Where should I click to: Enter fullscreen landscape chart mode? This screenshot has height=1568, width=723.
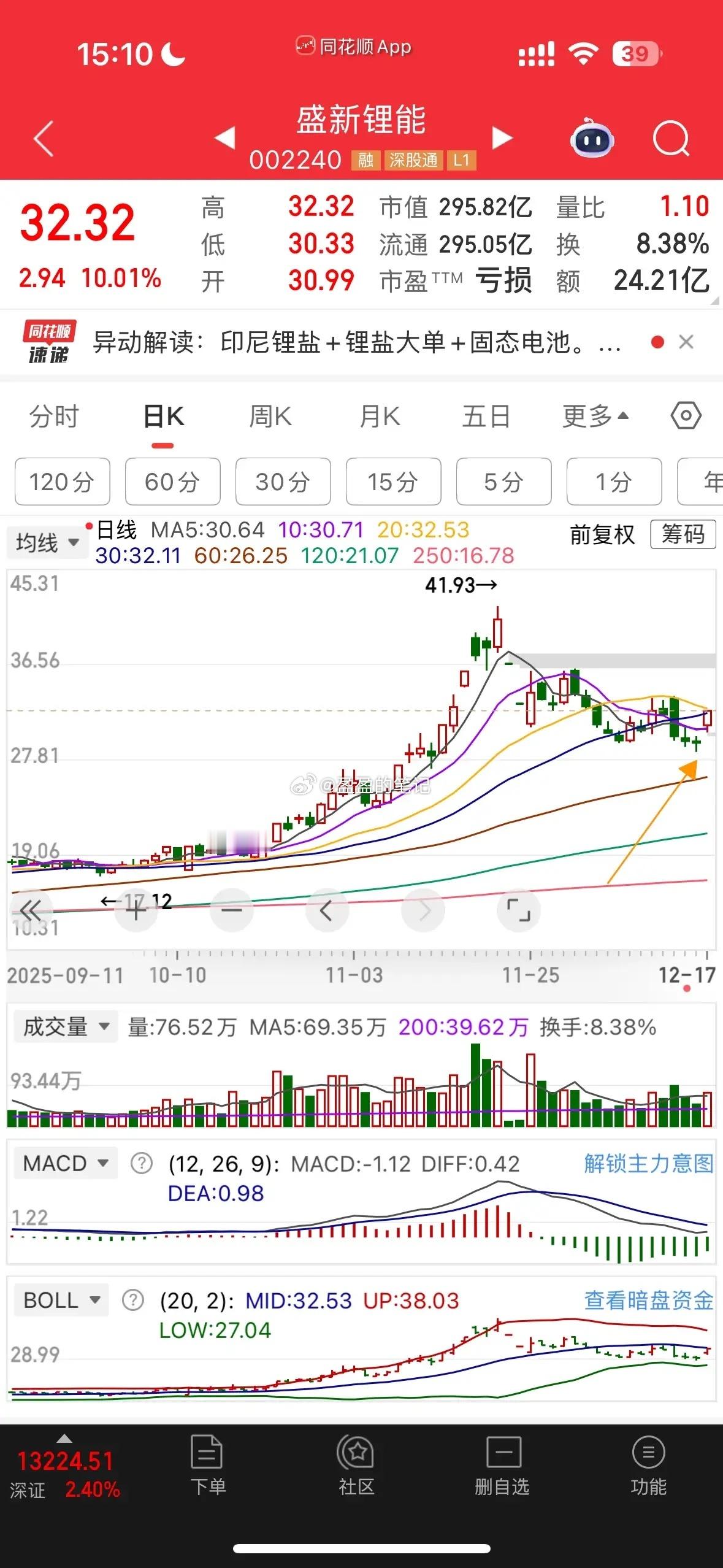[519, 910]
